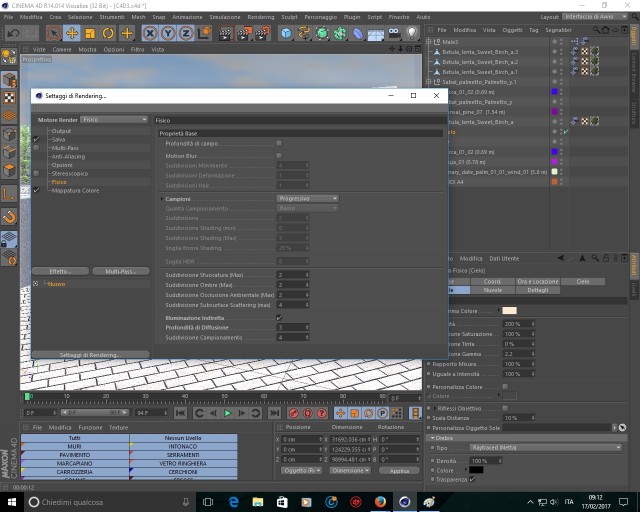The height and width of the screenshot is (512, 640).
Task: Jump to end of timeline
Action: (x=275, y=413)
